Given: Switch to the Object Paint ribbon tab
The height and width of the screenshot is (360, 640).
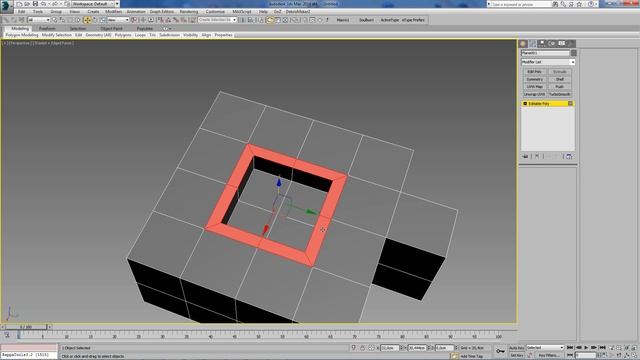Looking at the screenshot, I should 111,29.
